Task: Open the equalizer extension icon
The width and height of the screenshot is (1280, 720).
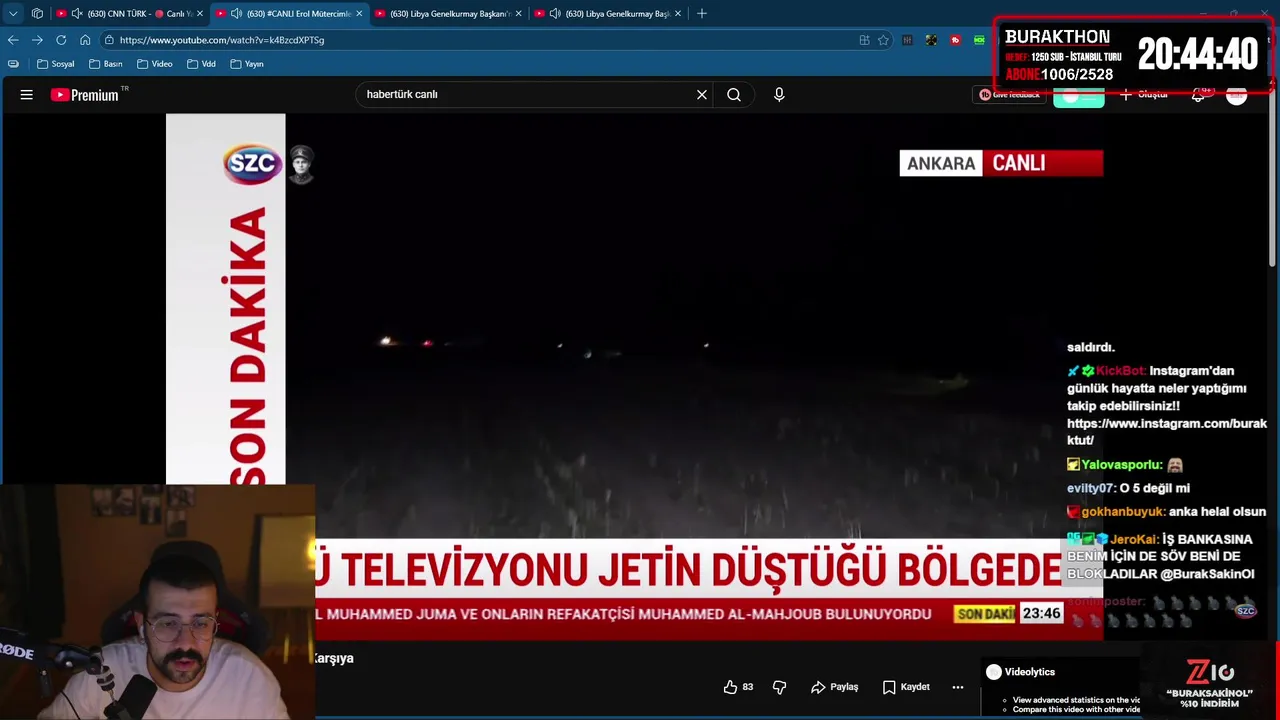Action: 907,40
